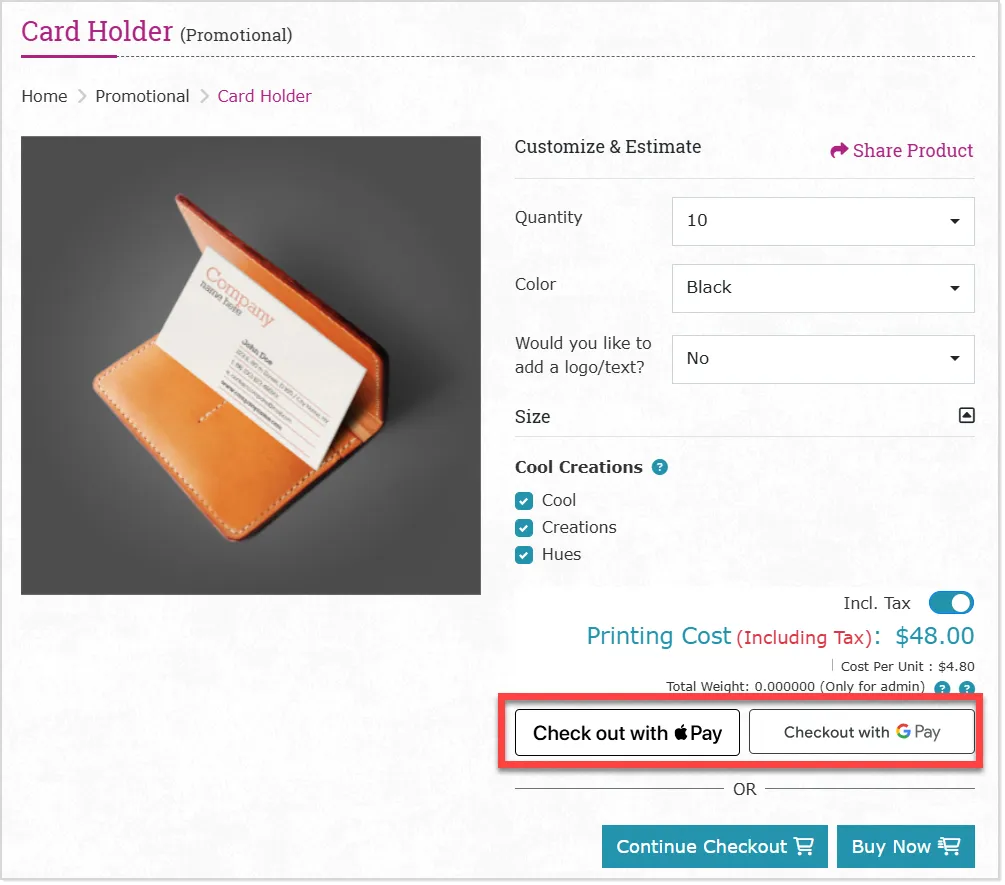Expand the Size section
1005x885 pixels.
tap(968, 417)
